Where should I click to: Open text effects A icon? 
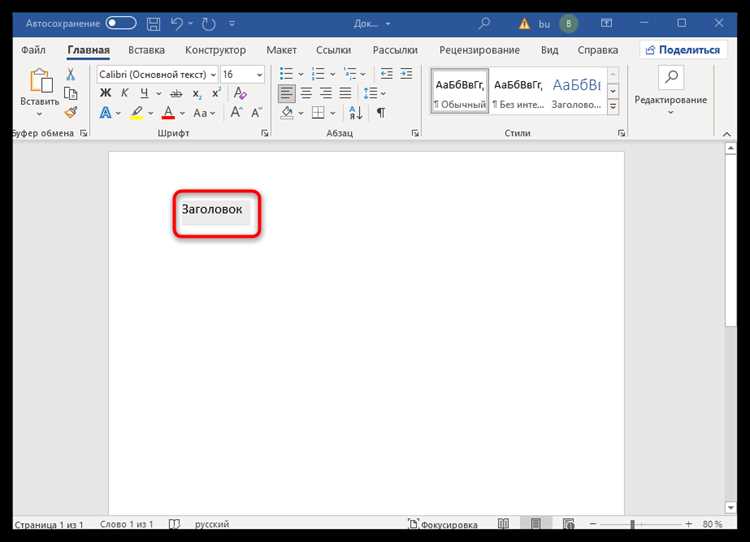tap(105, 113)
